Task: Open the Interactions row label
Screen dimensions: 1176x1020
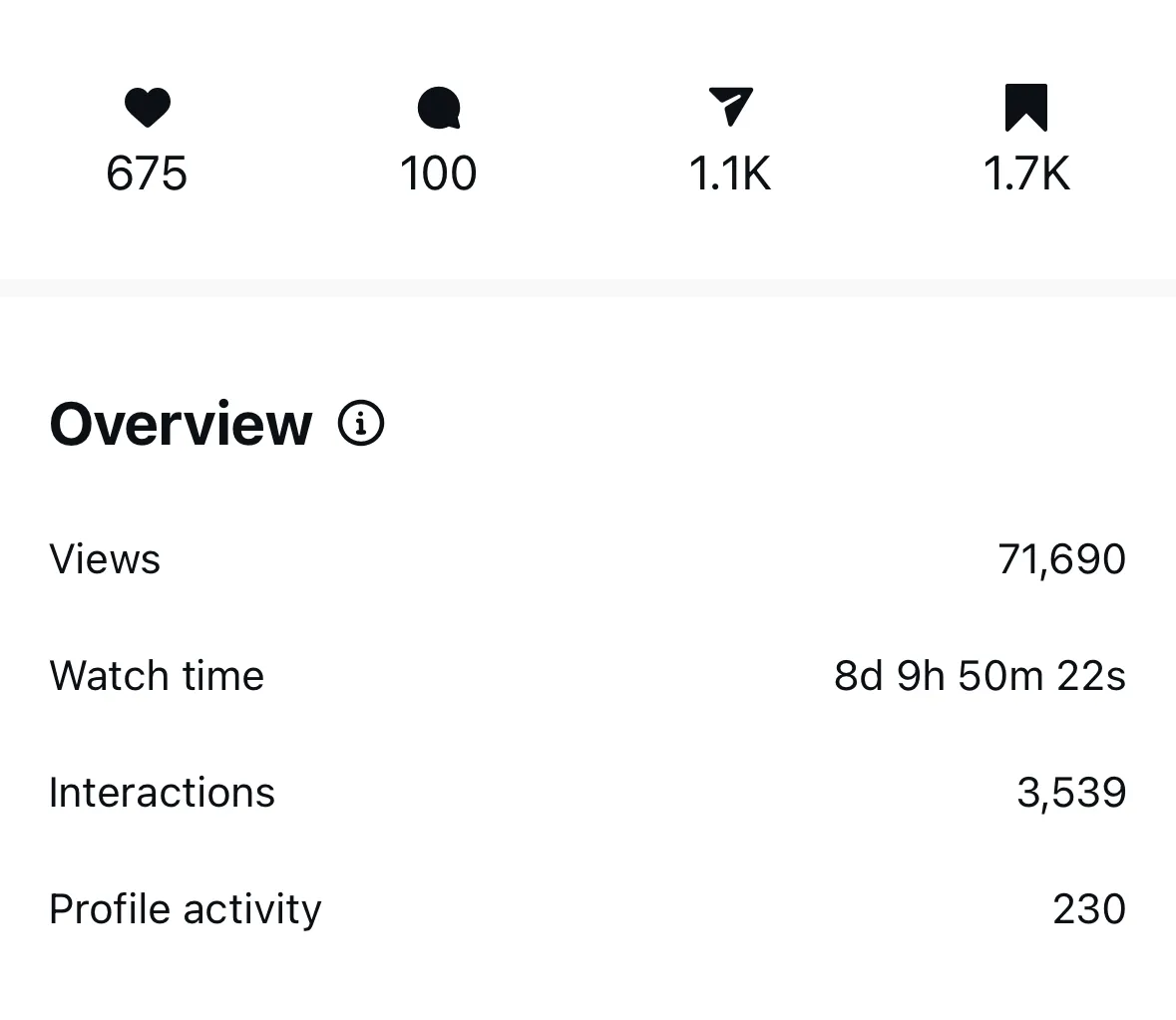Action: (x=162, y=793)
